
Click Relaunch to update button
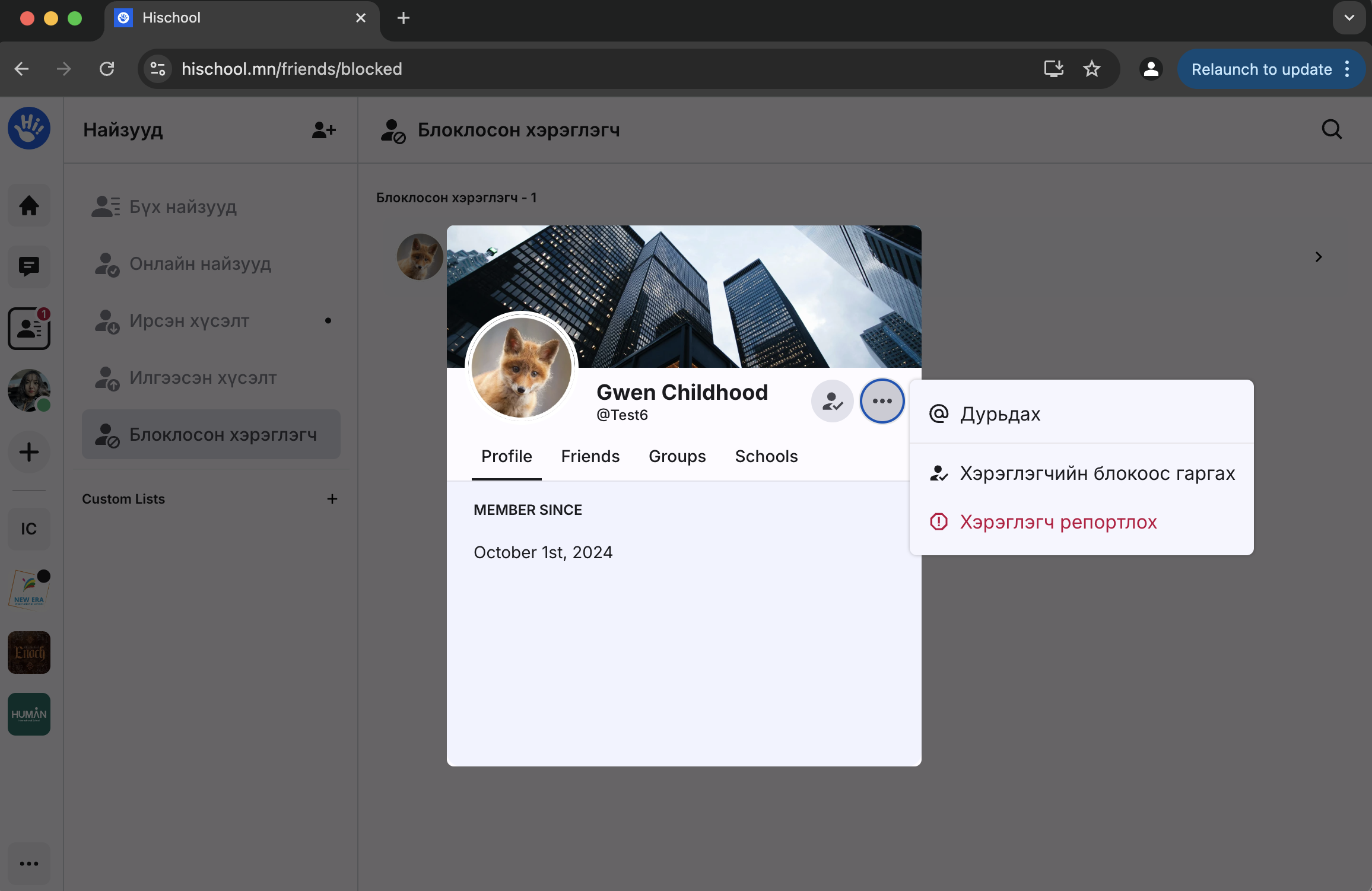(x=1261, y=69)
